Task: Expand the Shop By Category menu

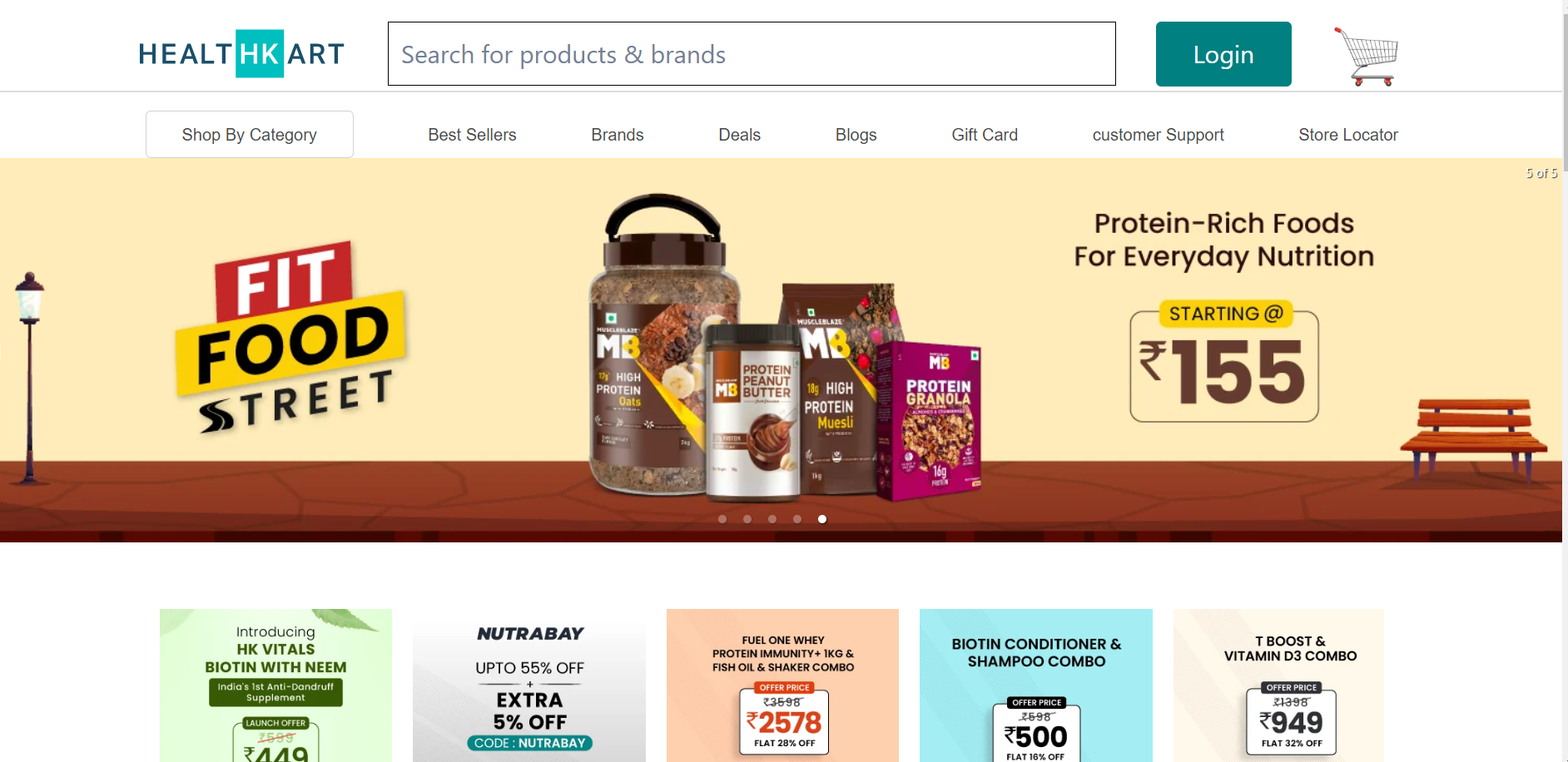Action: pos(250,134)
